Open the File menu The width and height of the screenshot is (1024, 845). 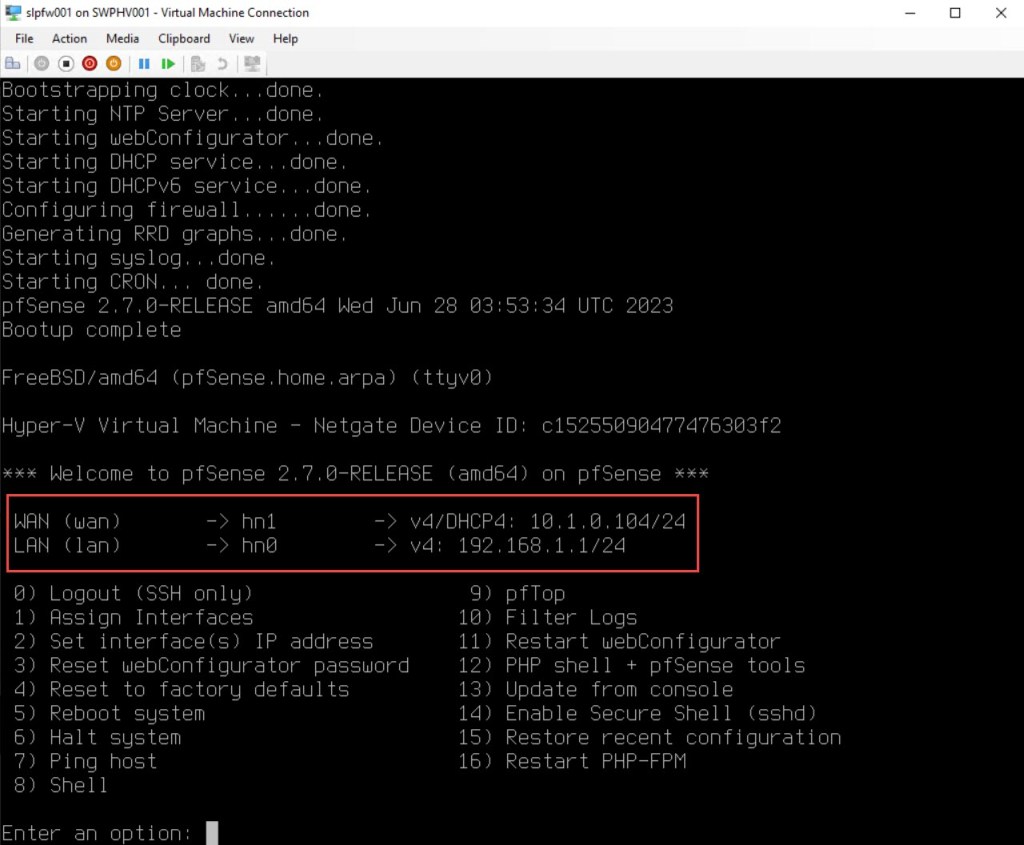24,38
